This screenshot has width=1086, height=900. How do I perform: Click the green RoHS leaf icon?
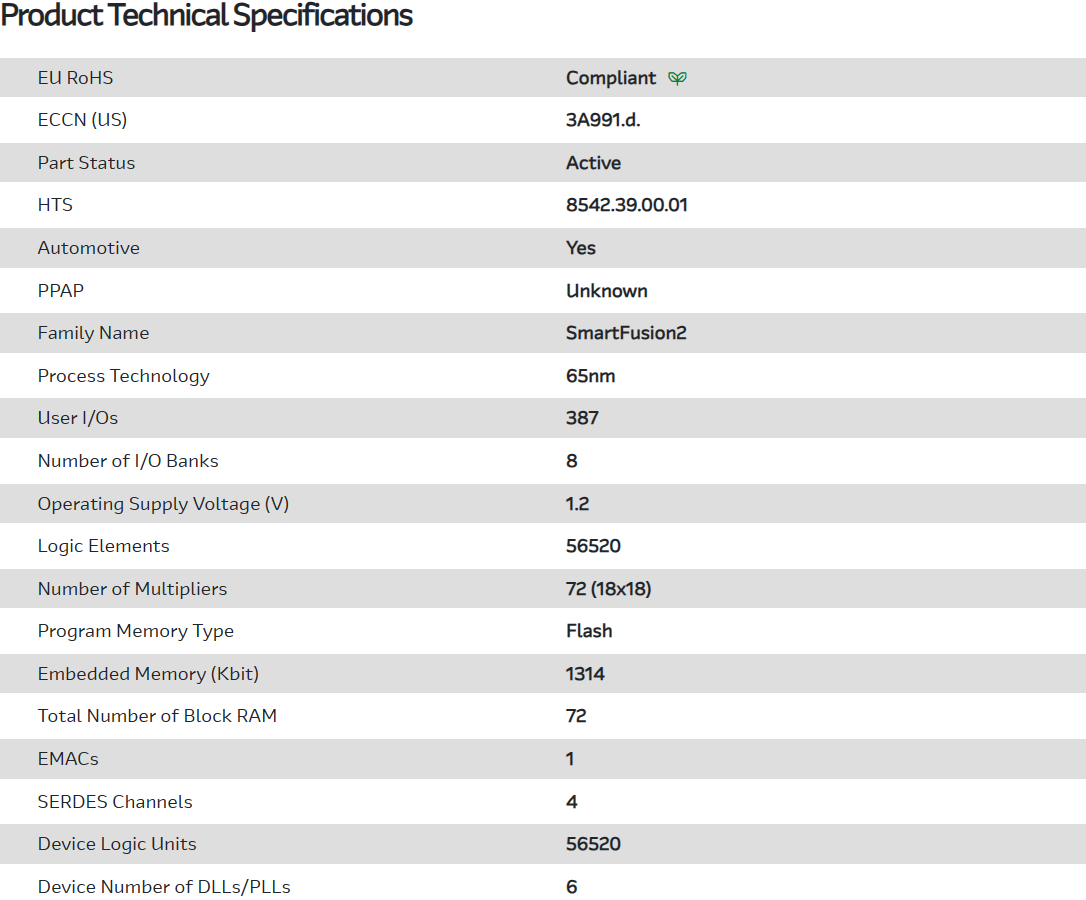tap(677, 78)
